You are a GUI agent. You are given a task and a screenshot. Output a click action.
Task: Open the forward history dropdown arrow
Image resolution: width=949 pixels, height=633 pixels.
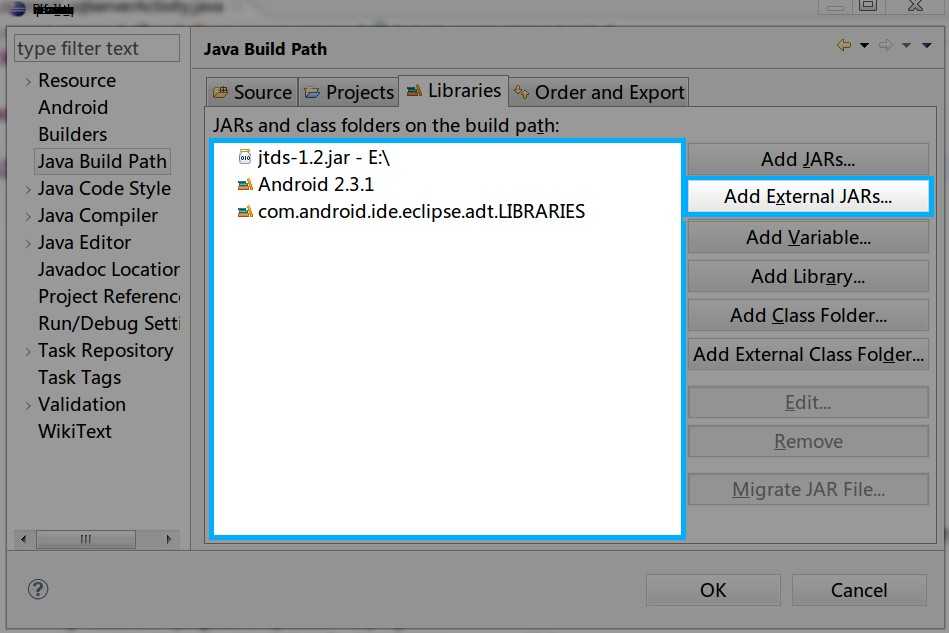click(x=906, y=45)
